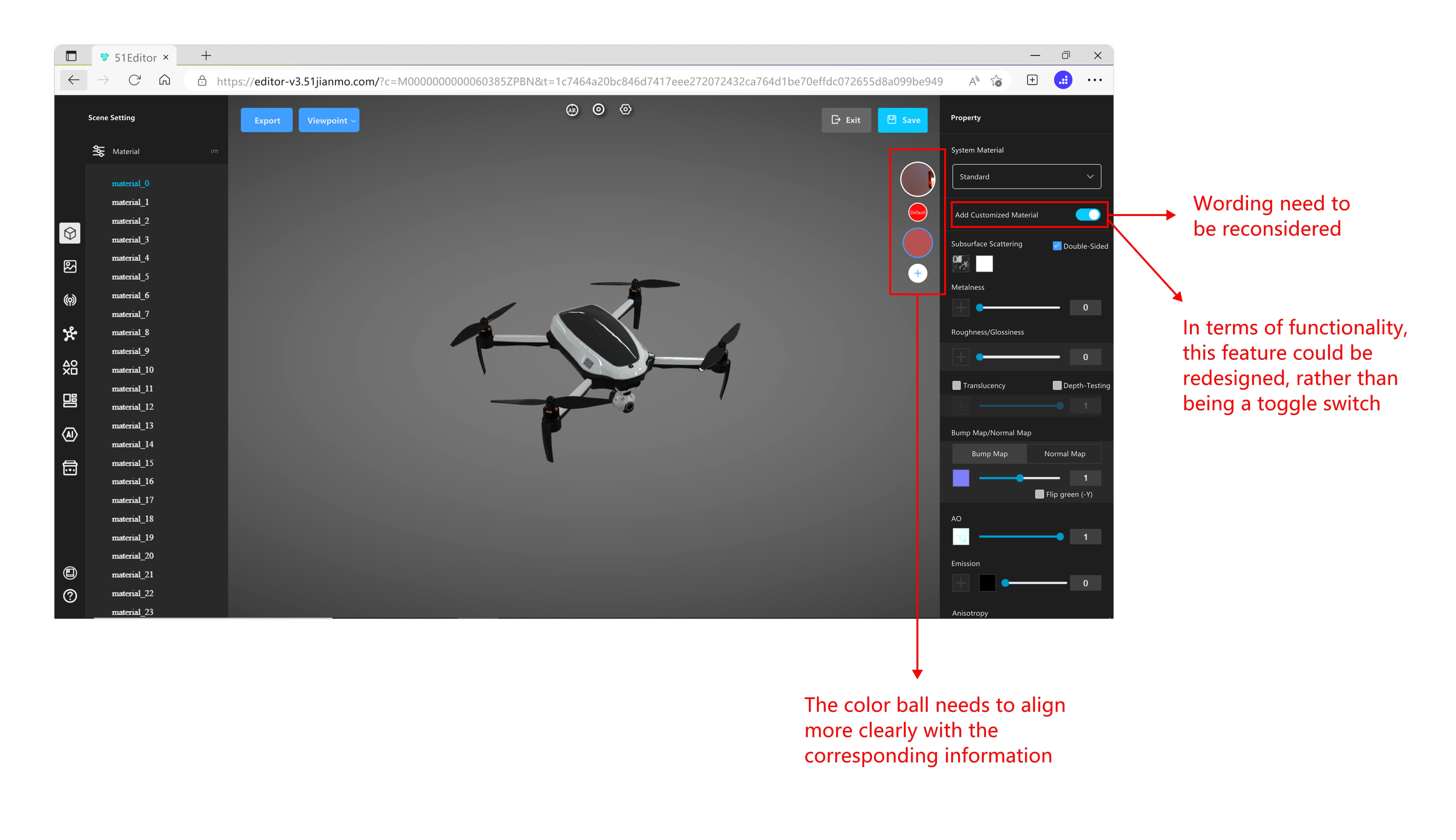Add new material ball with plus icon
The width and height of the screenshot is (1456, 840).
coord(917,273)
